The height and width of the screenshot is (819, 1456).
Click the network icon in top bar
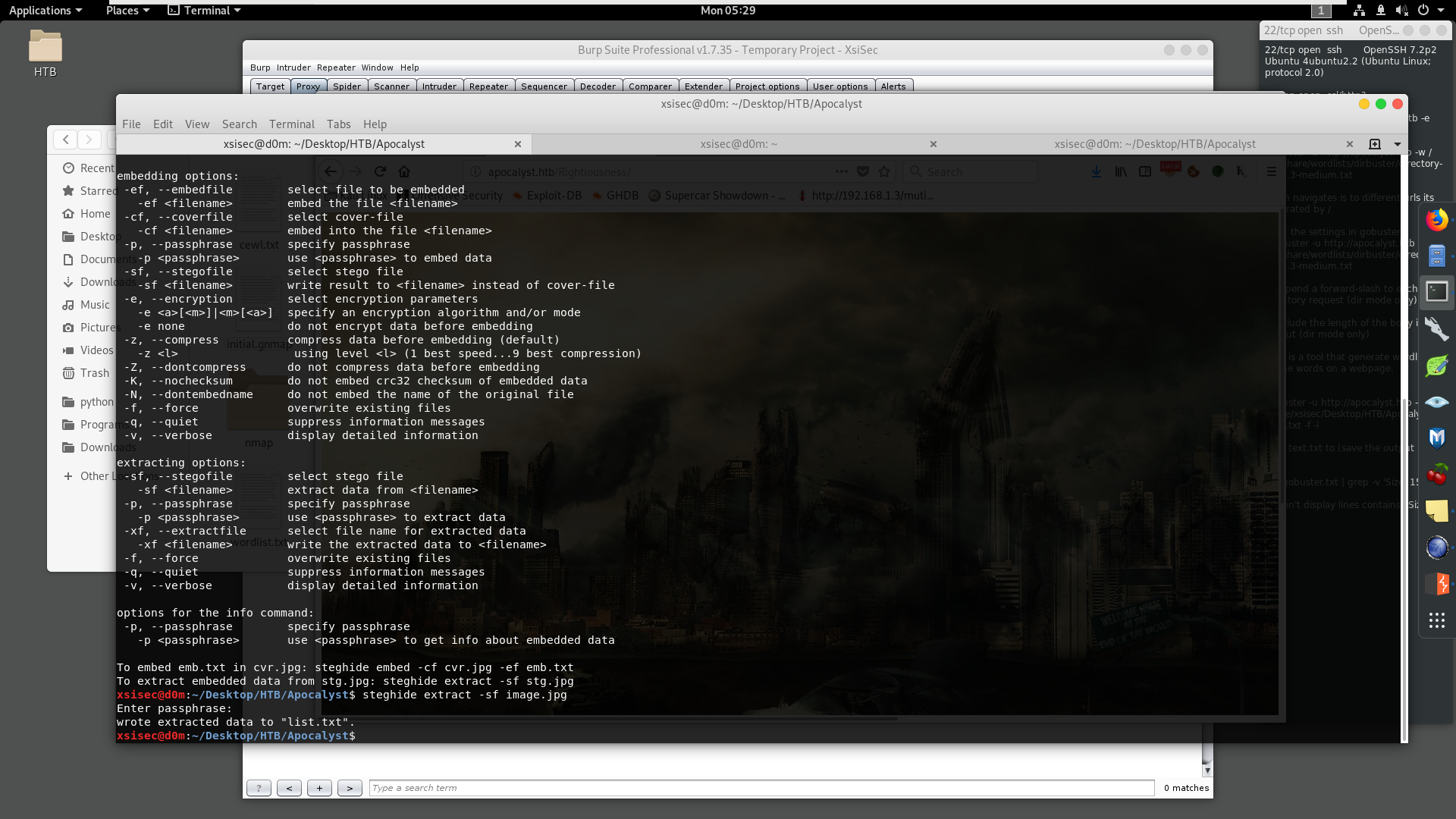click(1359, 11)
